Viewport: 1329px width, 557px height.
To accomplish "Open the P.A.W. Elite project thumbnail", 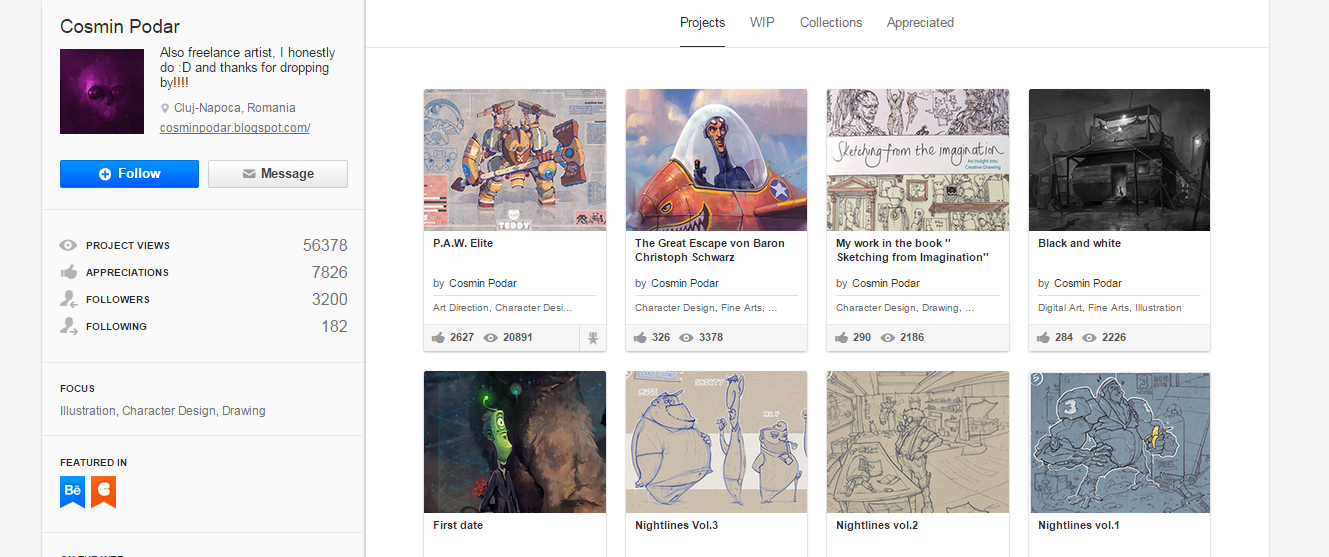I will [514, 160].
